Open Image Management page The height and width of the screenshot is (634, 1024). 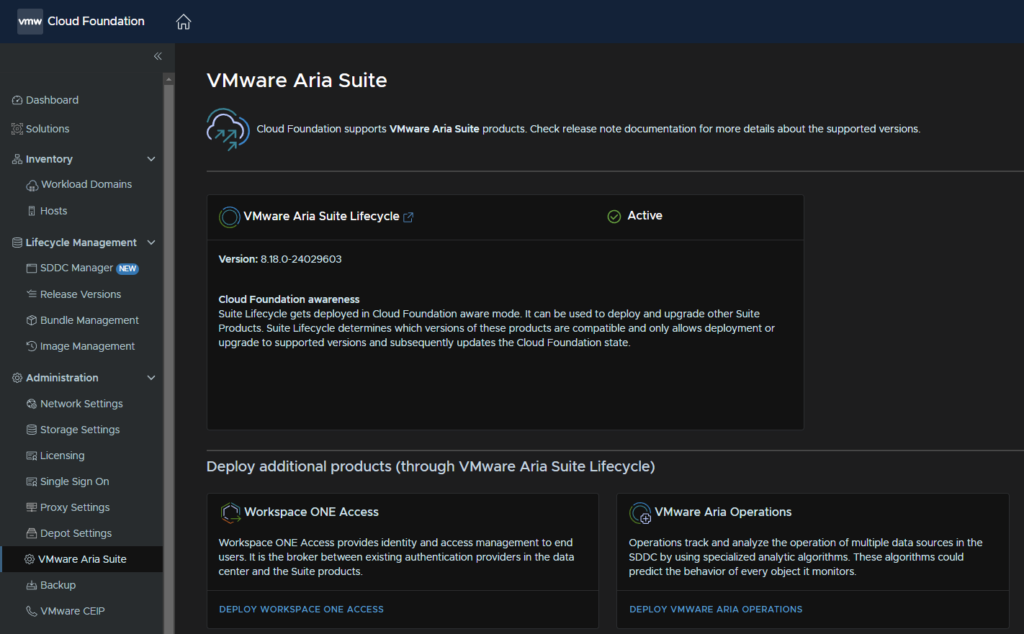coord(88,346)
